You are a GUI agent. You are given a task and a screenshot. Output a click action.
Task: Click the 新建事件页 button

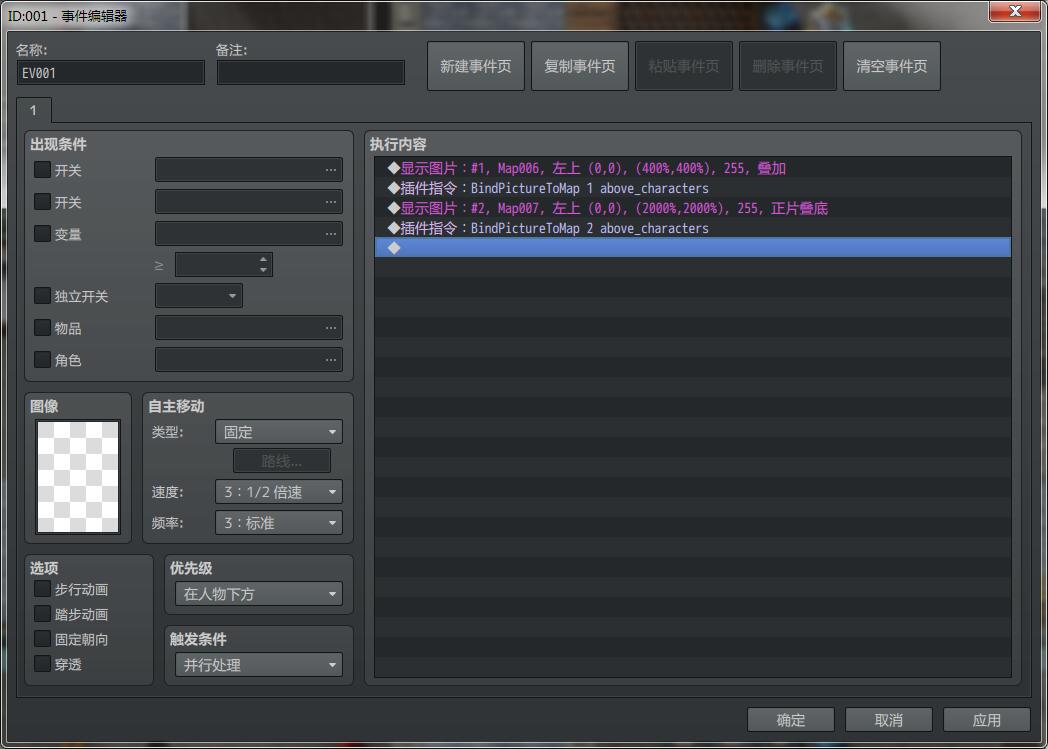(476, 66)
